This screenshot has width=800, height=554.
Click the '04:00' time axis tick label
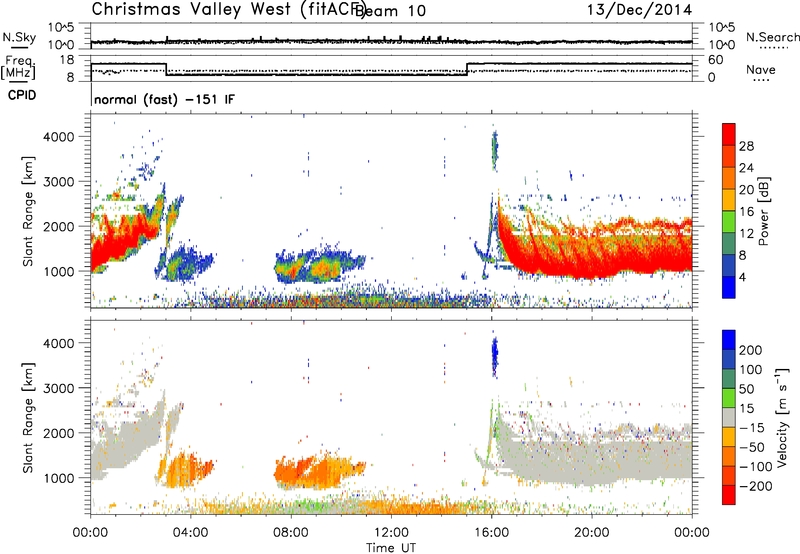(x=190, y=533)
